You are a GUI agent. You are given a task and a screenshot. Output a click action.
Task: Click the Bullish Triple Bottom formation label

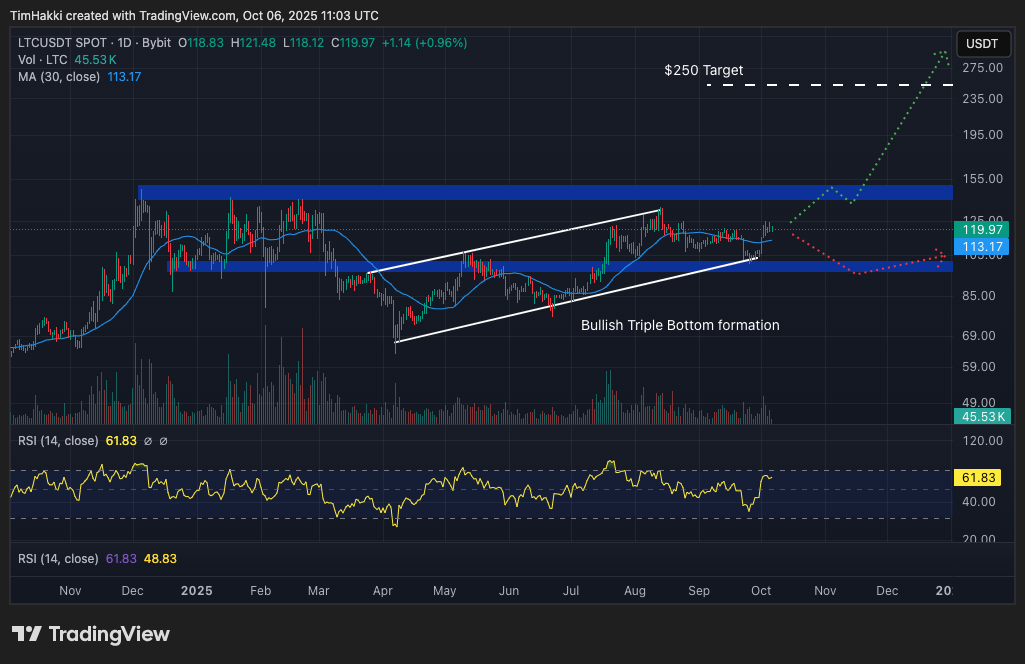[x=680, y=325]
